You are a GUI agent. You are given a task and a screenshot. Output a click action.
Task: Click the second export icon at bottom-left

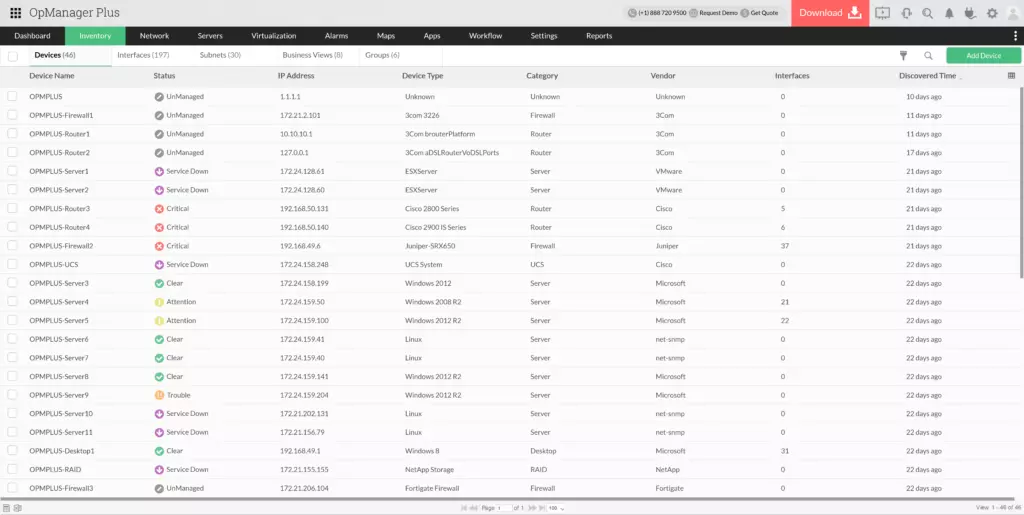(18, 508)
